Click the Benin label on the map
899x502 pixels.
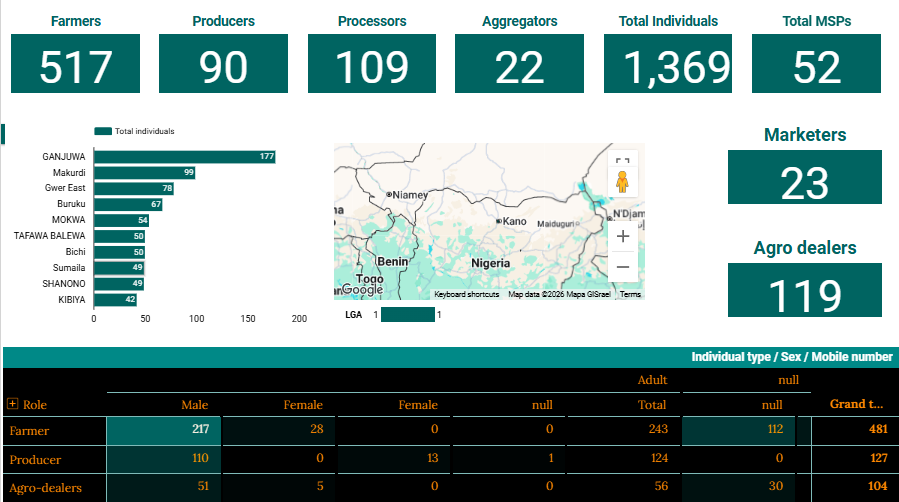pyautogui.click(x=392, y=261)
